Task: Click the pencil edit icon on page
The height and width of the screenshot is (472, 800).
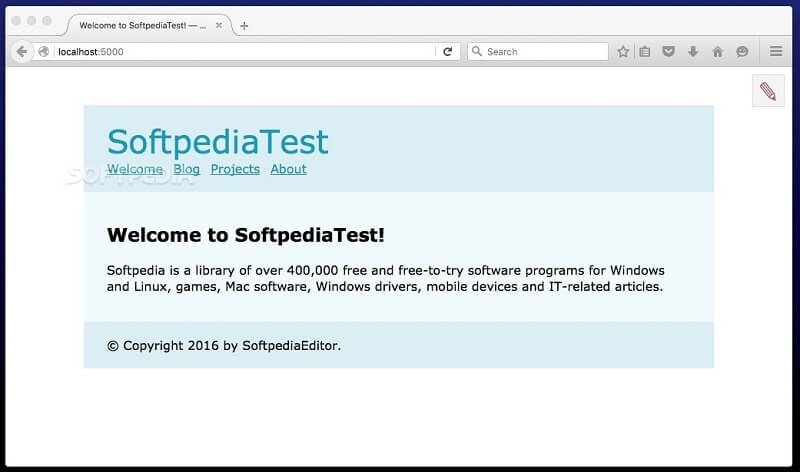Action: (x=768, y=91)
